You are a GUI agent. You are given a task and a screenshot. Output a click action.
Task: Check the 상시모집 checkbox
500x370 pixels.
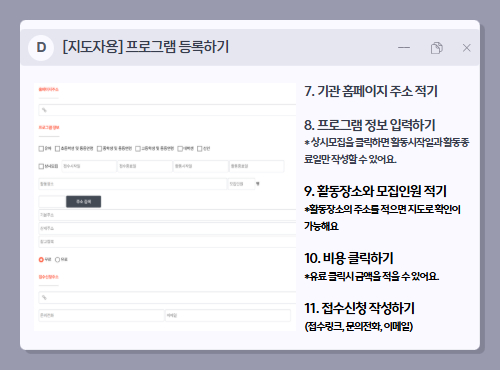(41, 166)
